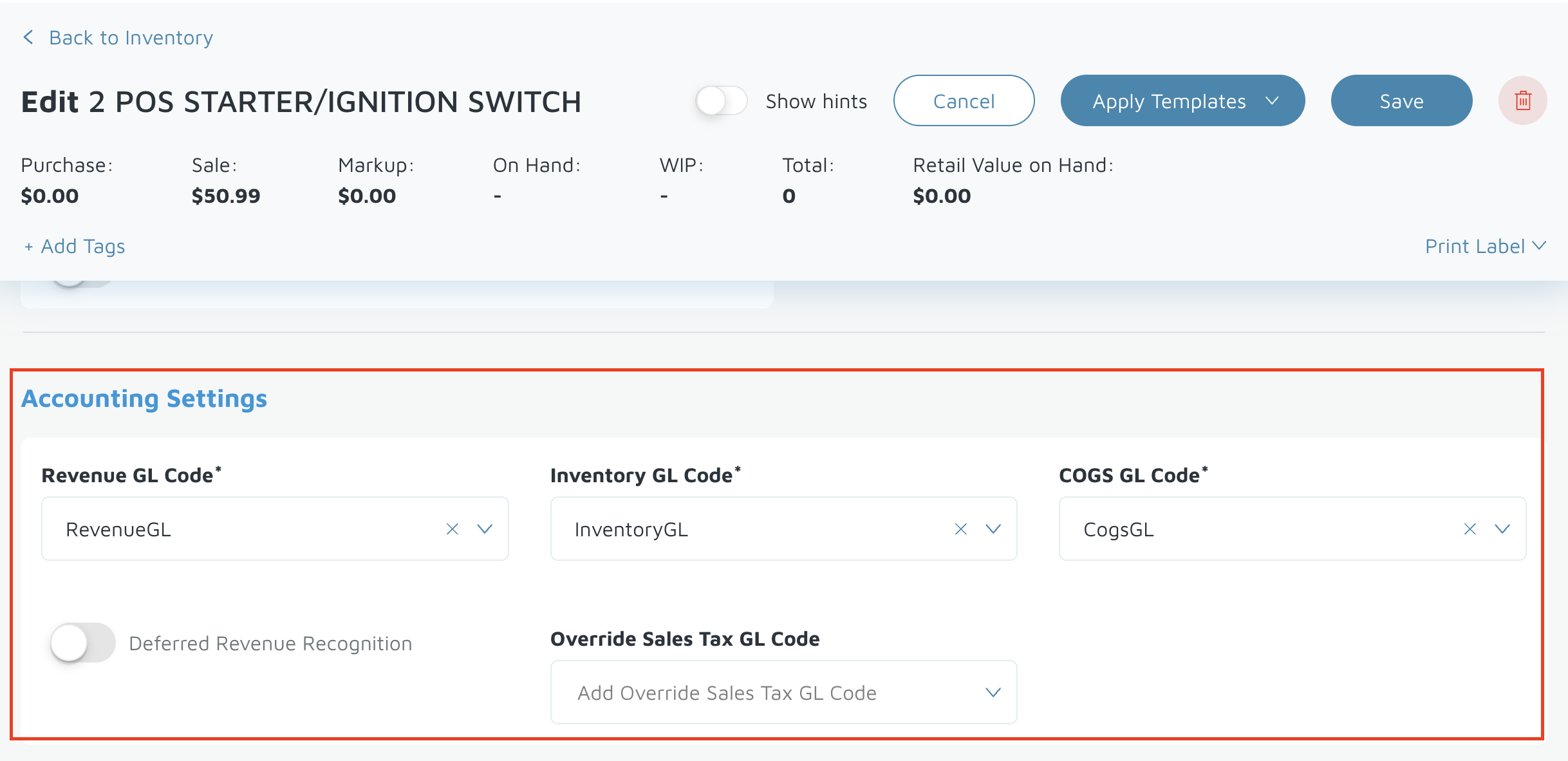The image size is (1568, 761).
Task: Toggle the Show hints switch
Action: pyautogui.click(x=721, y=101)
